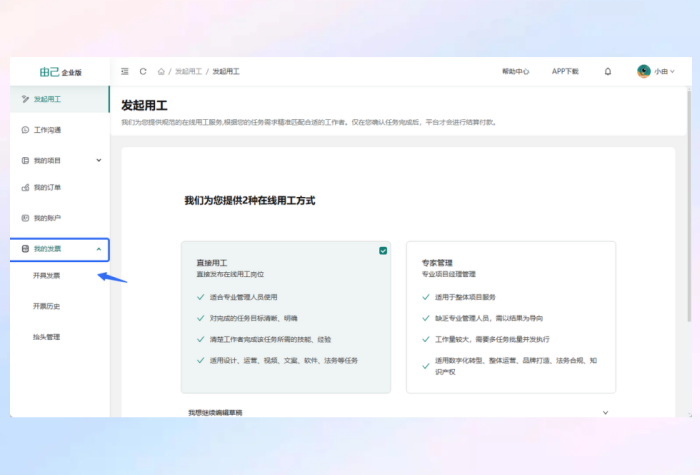700x475 pixels.
Task: Click the 我的发票 sidebar icon
Action: coord(25,249)
